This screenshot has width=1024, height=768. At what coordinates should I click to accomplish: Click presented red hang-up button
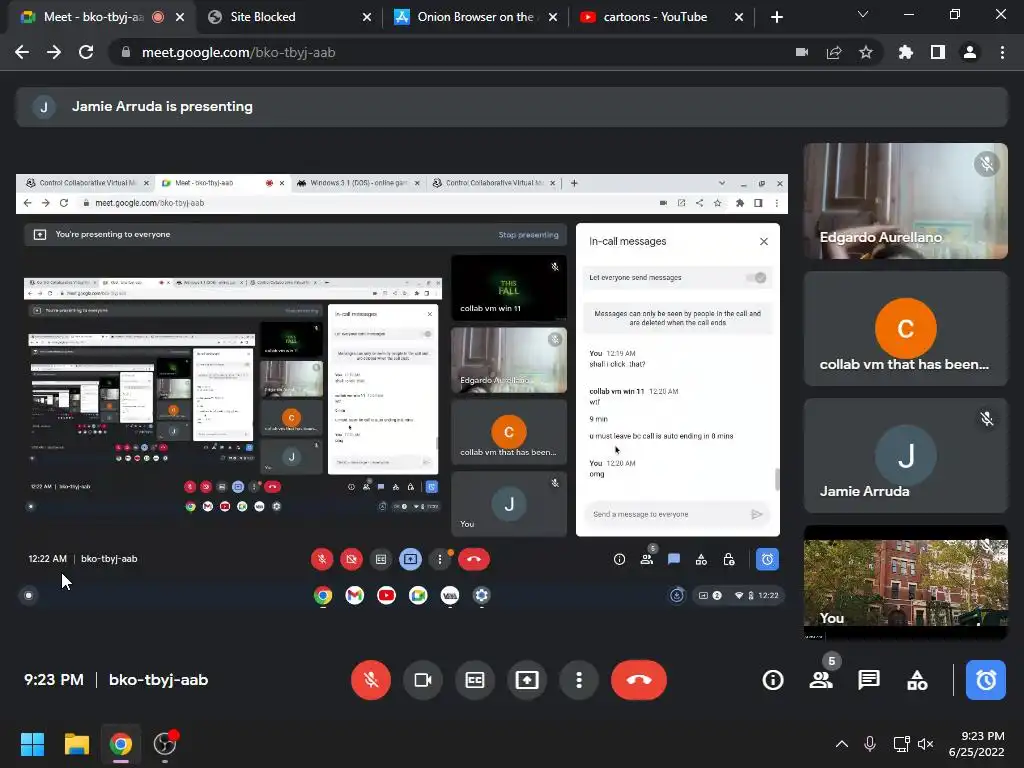tap(473, 559)
